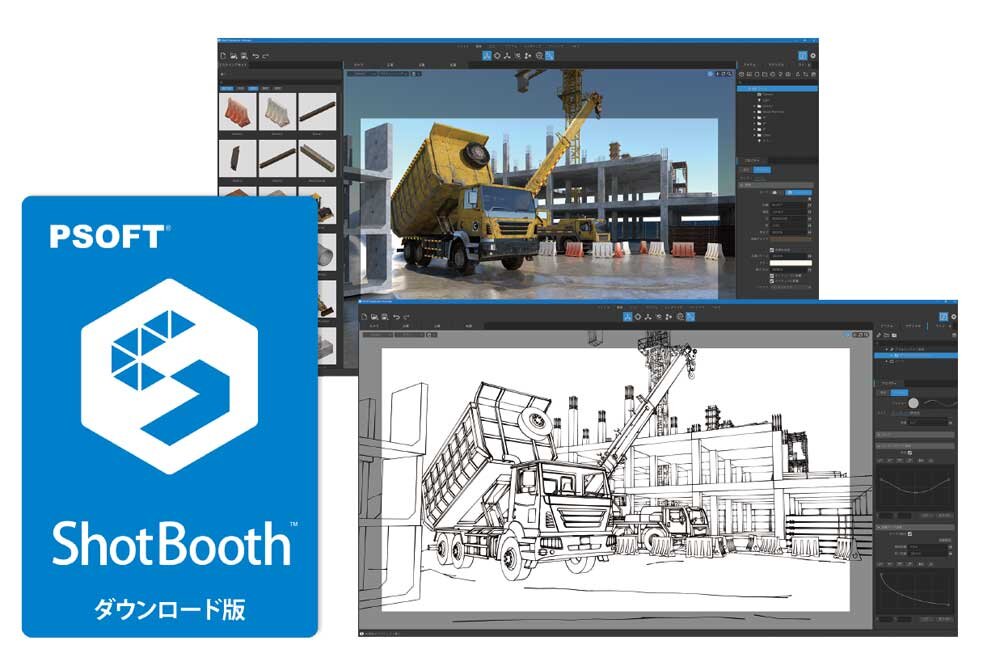The width and height of the screenshot is (1000, 653).
Task: Choose the second center toolbar tool in line-art window
Action: (x=638, y=317)
